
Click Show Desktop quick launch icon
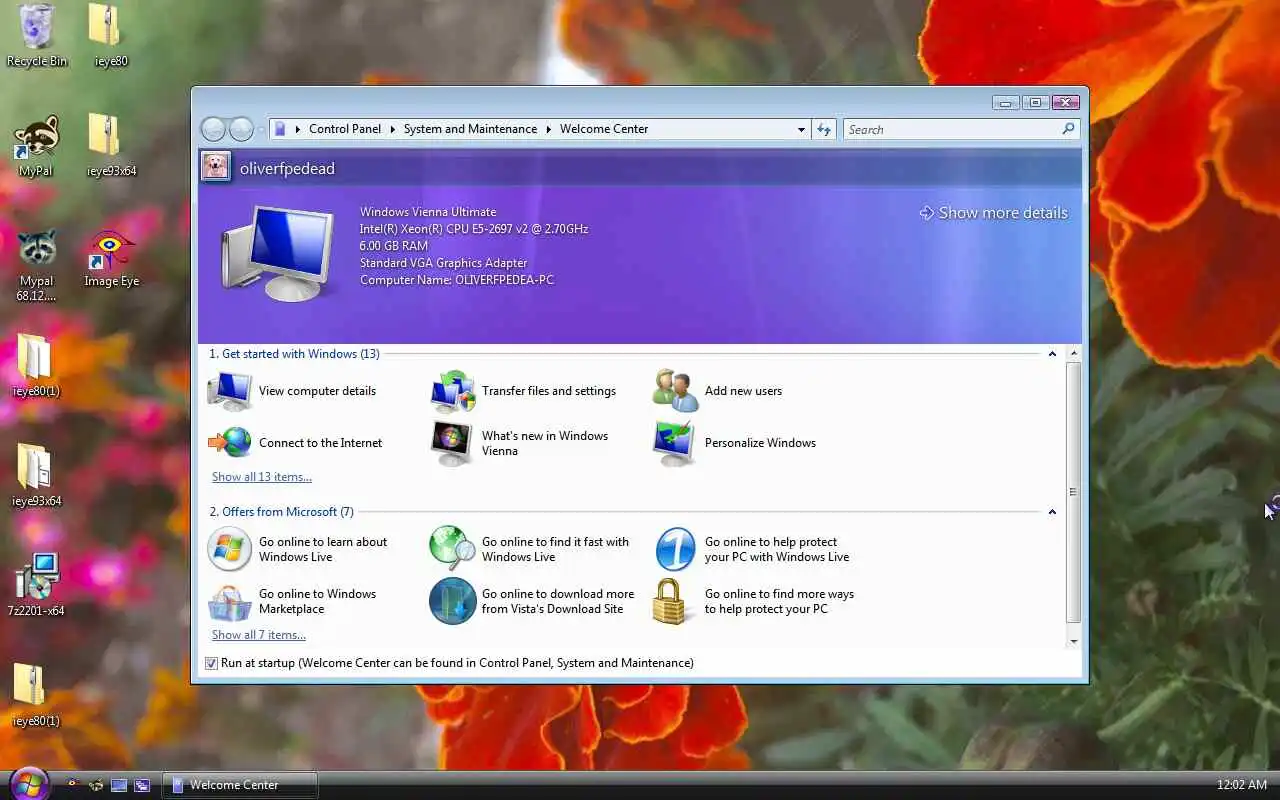coord(119,785)
